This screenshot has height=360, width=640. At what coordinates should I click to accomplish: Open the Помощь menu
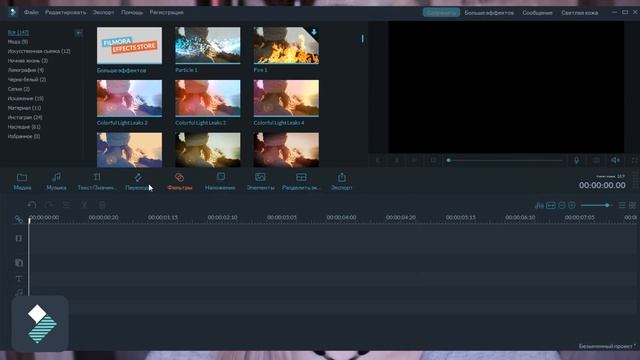pyautogui.click(x=132, y=12)
